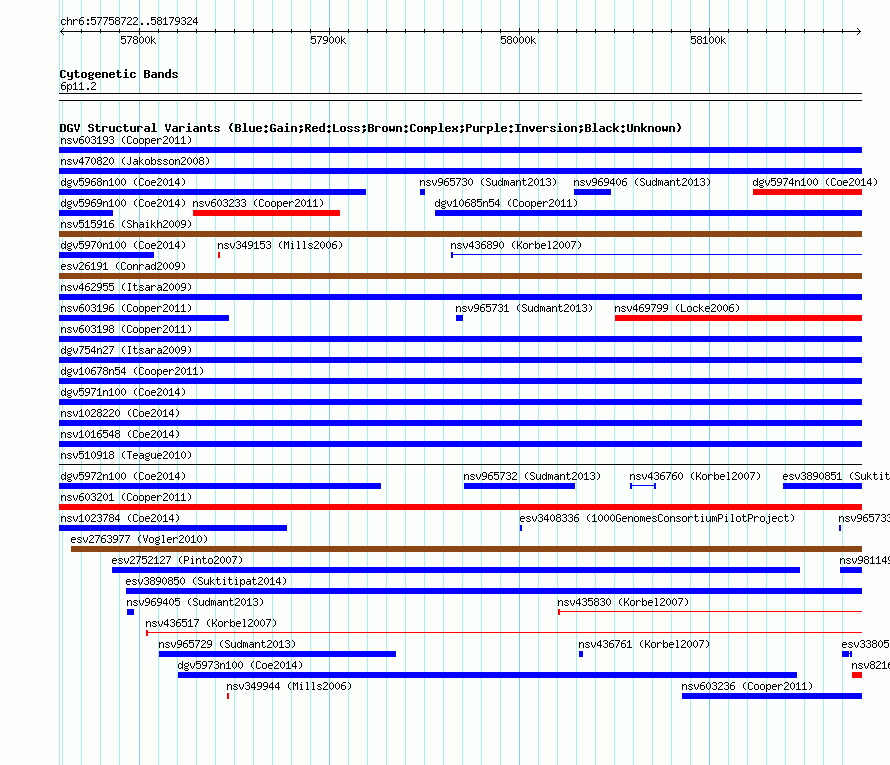The image size is (890, 765).
Task: Click esv3890850 (Suktitipat2014) label
Action: pyautogui.click(x=206, y=581)
